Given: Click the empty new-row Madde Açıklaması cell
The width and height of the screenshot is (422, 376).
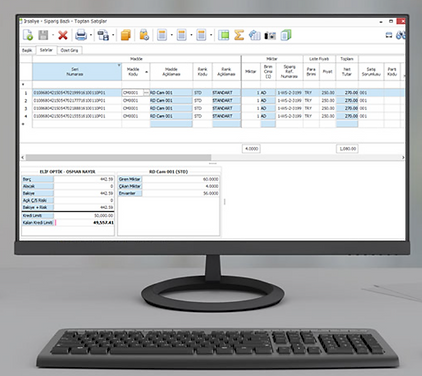Looking at the screenshot, I should tap(171, 124).
